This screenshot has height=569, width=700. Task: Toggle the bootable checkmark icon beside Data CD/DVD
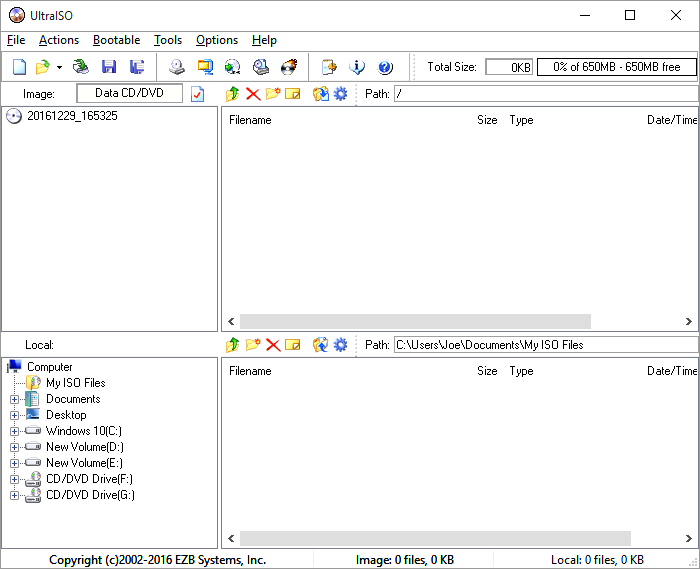(x=197, y=94)
